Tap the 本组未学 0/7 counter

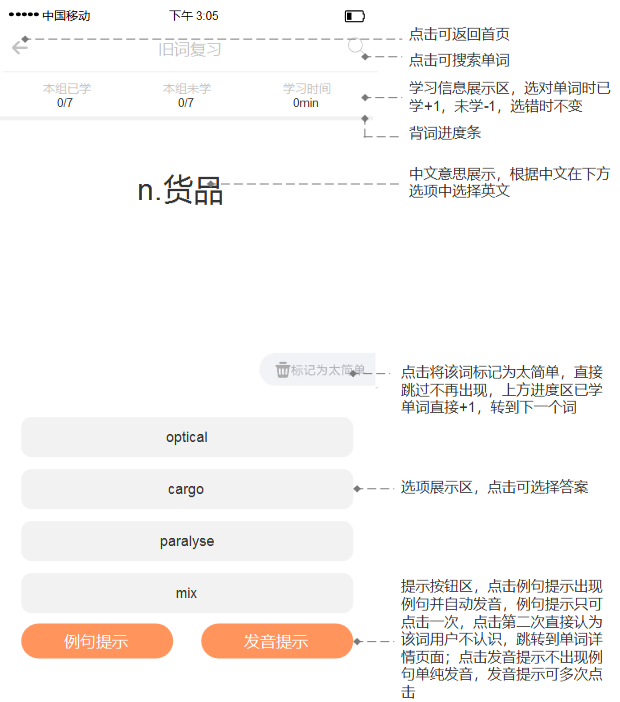pyautogui.click(x=187, y=95)
